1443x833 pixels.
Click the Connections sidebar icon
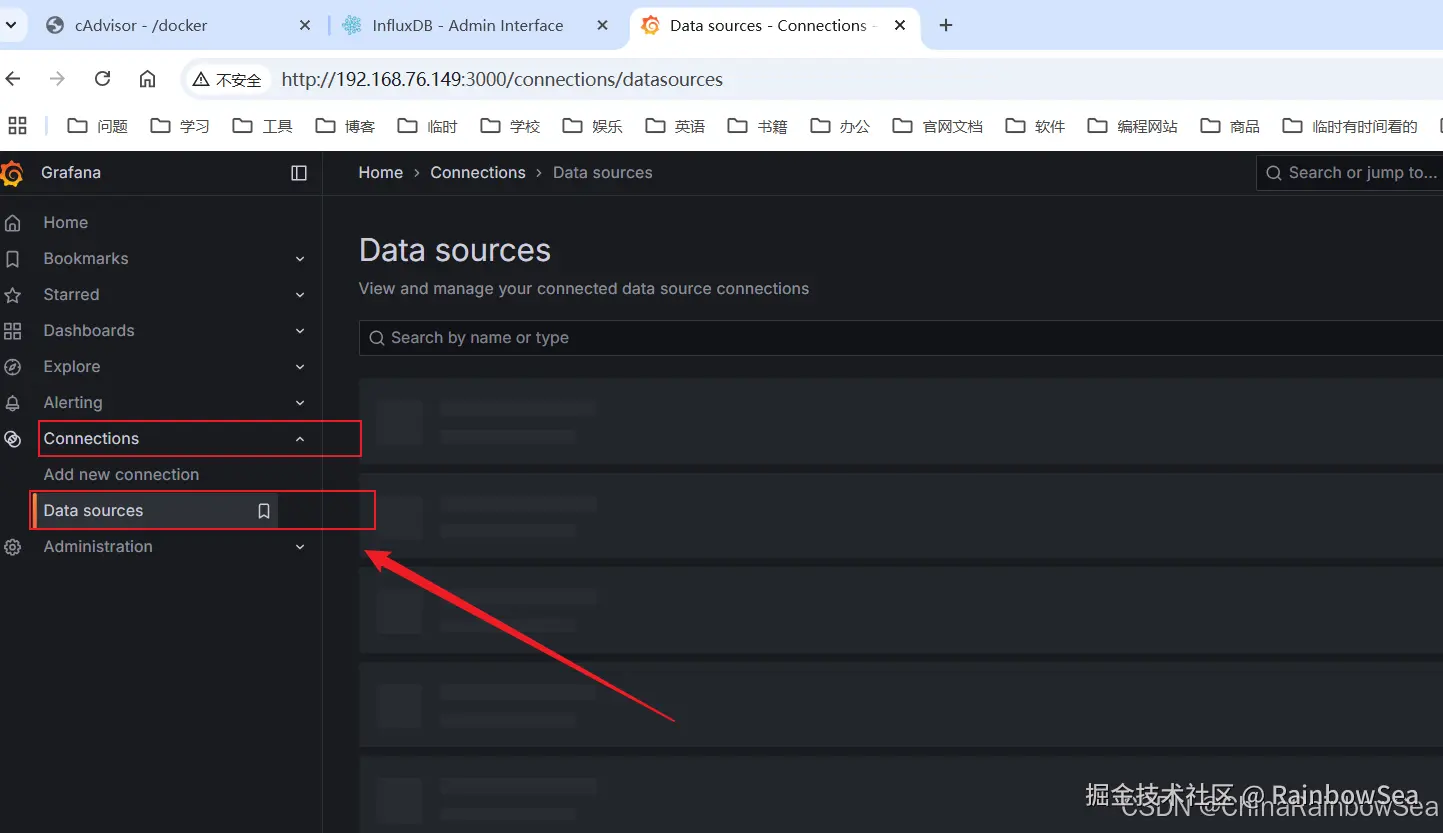pyautogui.click(x=13, y=439)
